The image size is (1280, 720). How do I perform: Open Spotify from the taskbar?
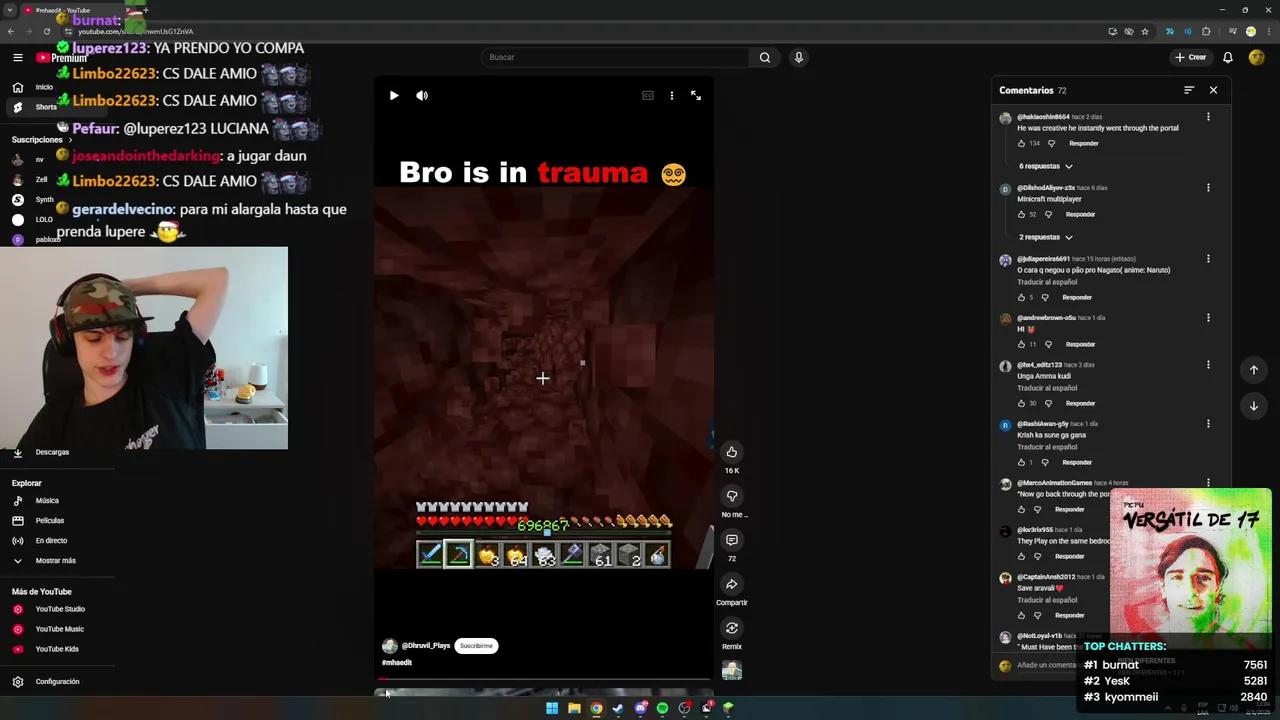tap(662, 708)
